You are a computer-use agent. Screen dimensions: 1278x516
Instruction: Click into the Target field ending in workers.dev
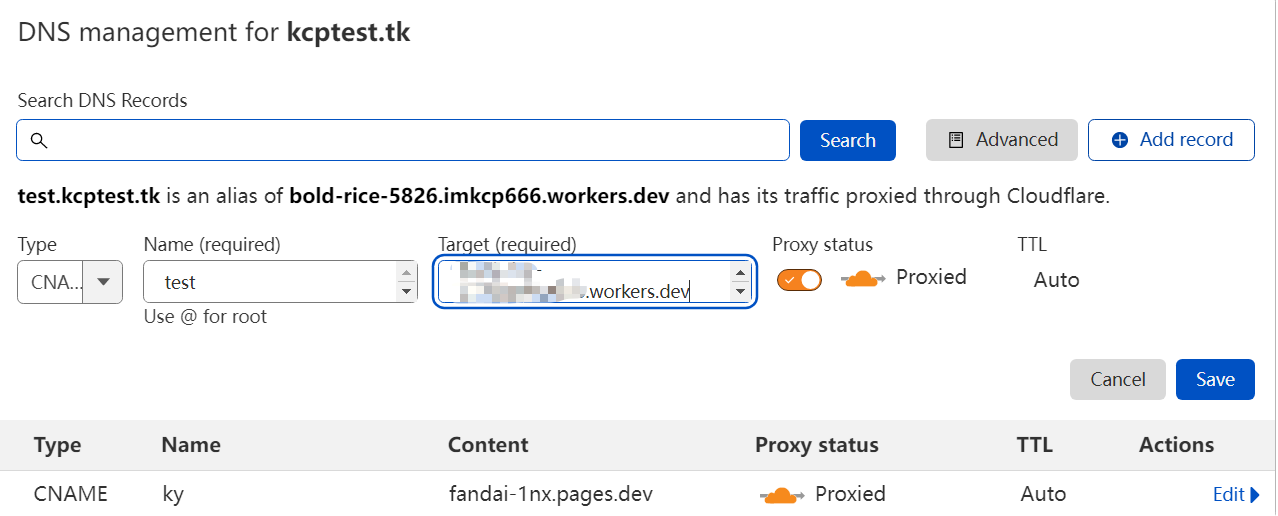click(x=585, y=282)
